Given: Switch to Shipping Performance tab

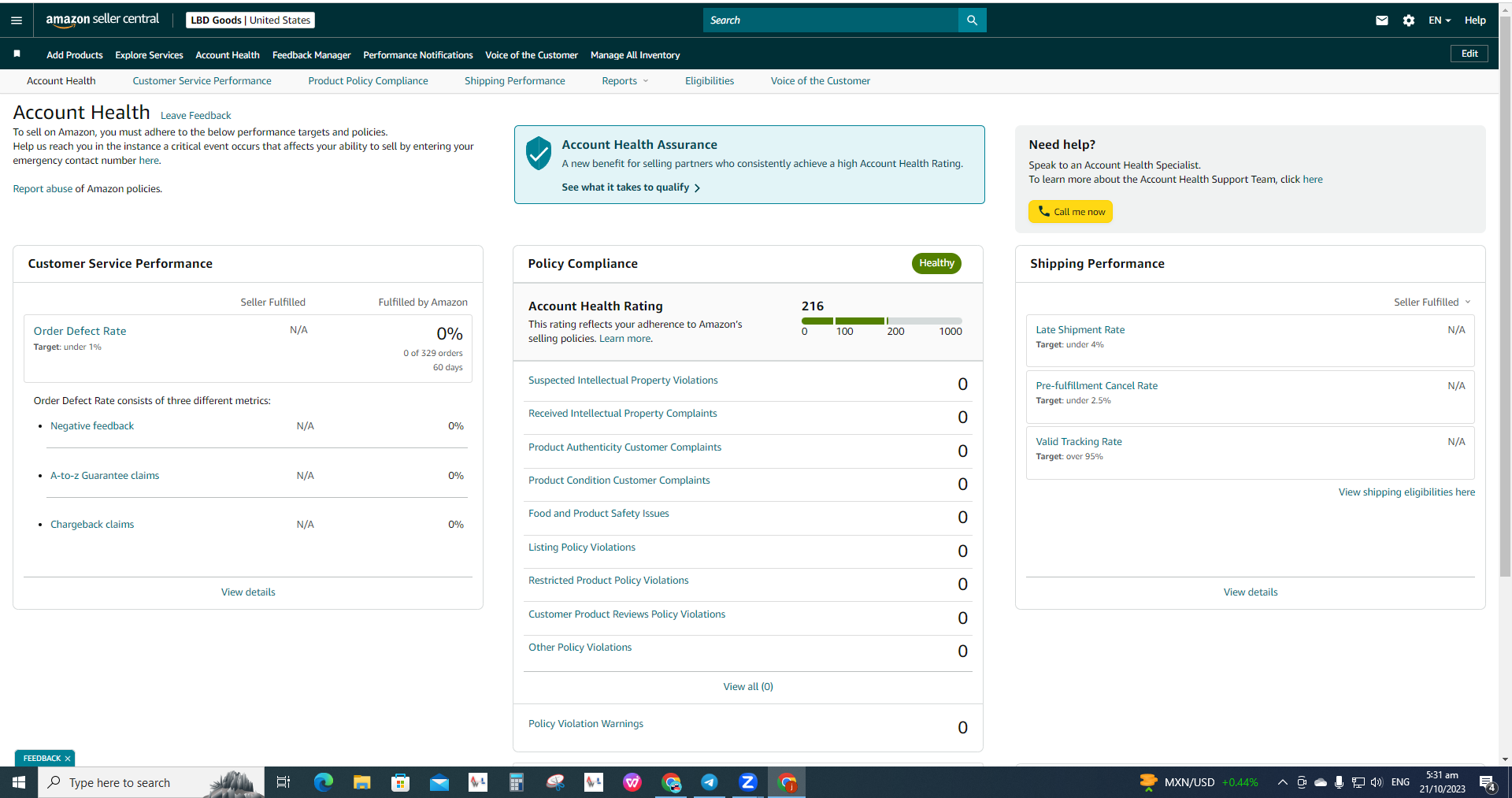Looking at the screenshot, I should click(515, 81).
